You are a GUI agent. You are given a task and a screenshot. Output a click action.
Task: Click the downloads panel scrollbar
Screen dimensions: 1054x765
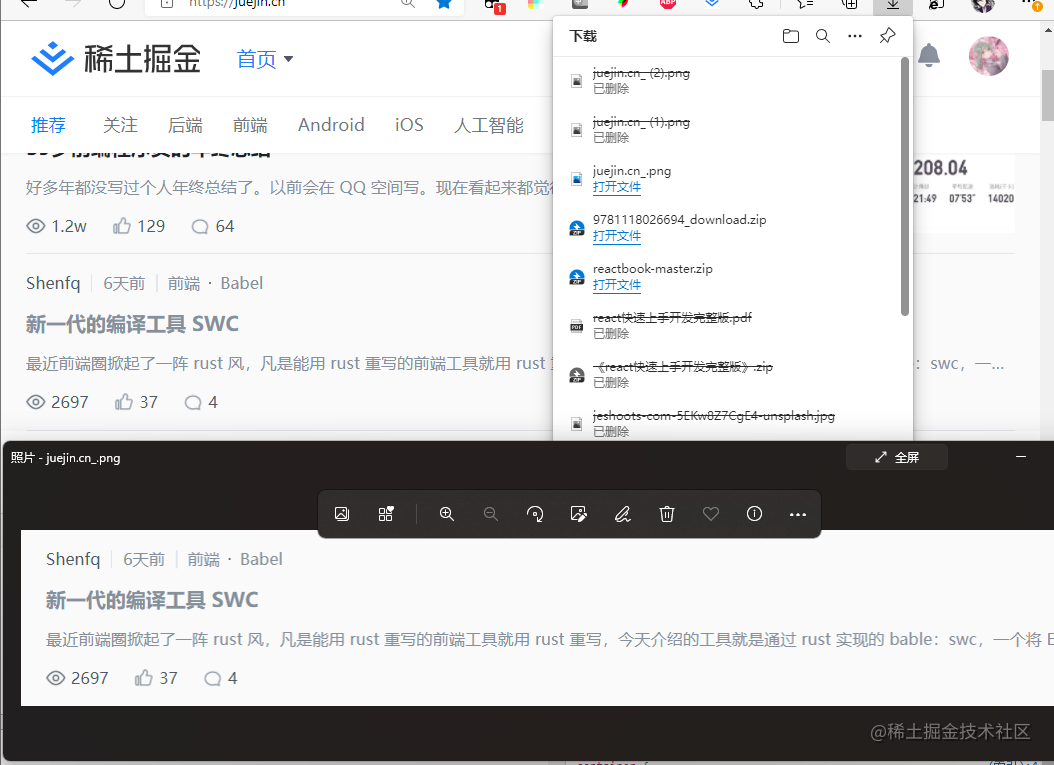905,186
